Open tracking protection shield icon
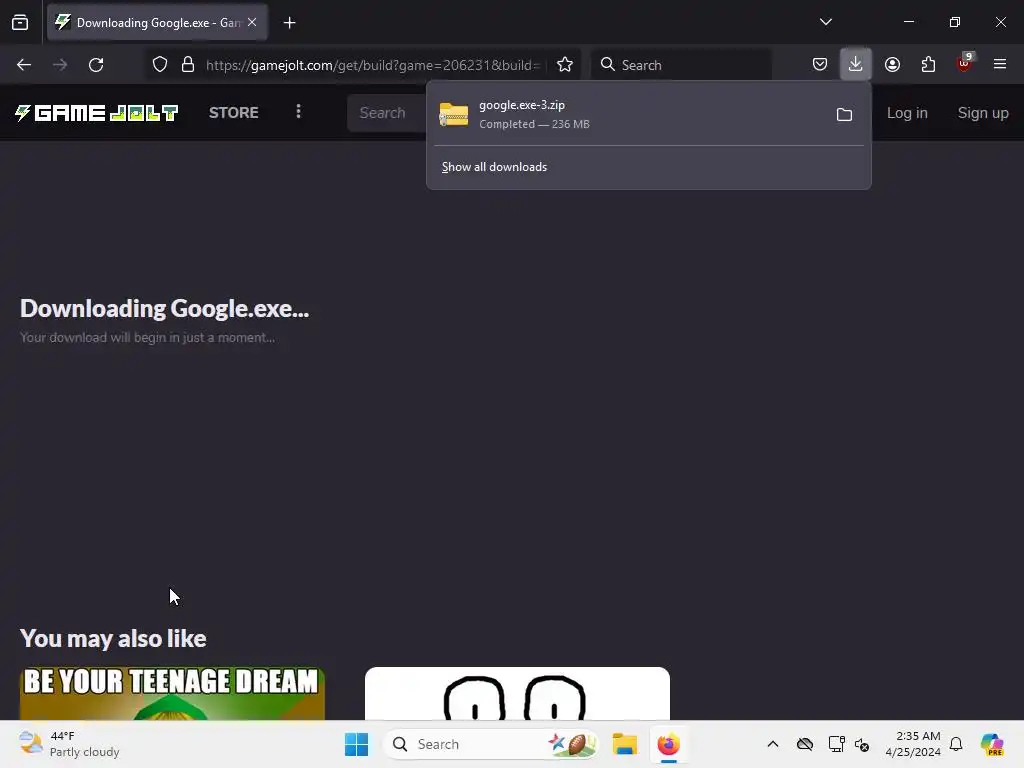 pyautogui.click(x=160, y=65)
